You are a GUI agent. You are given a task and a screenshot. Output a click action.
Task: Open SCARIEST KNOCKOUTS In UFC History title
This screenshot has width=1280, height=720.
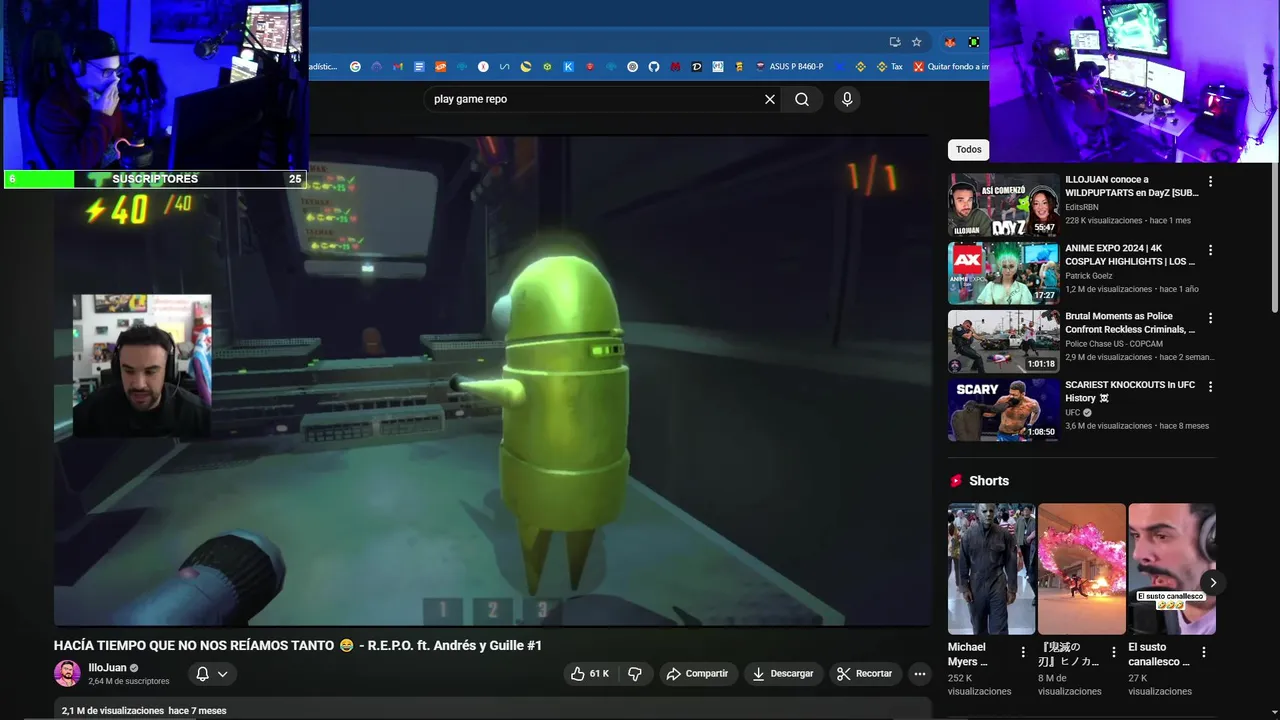(1130, 391)
